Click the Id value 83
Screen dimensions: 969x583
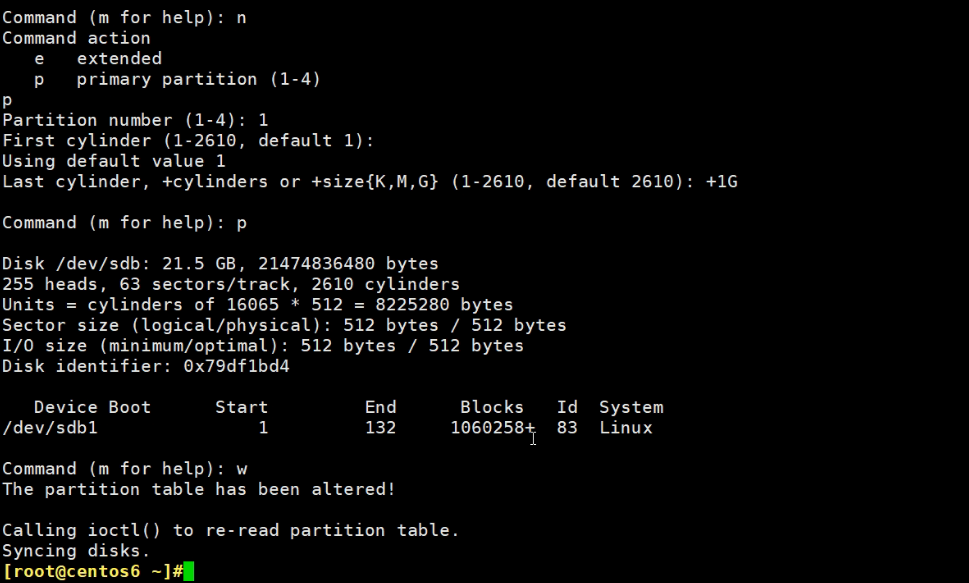click(x=567, y=428)
